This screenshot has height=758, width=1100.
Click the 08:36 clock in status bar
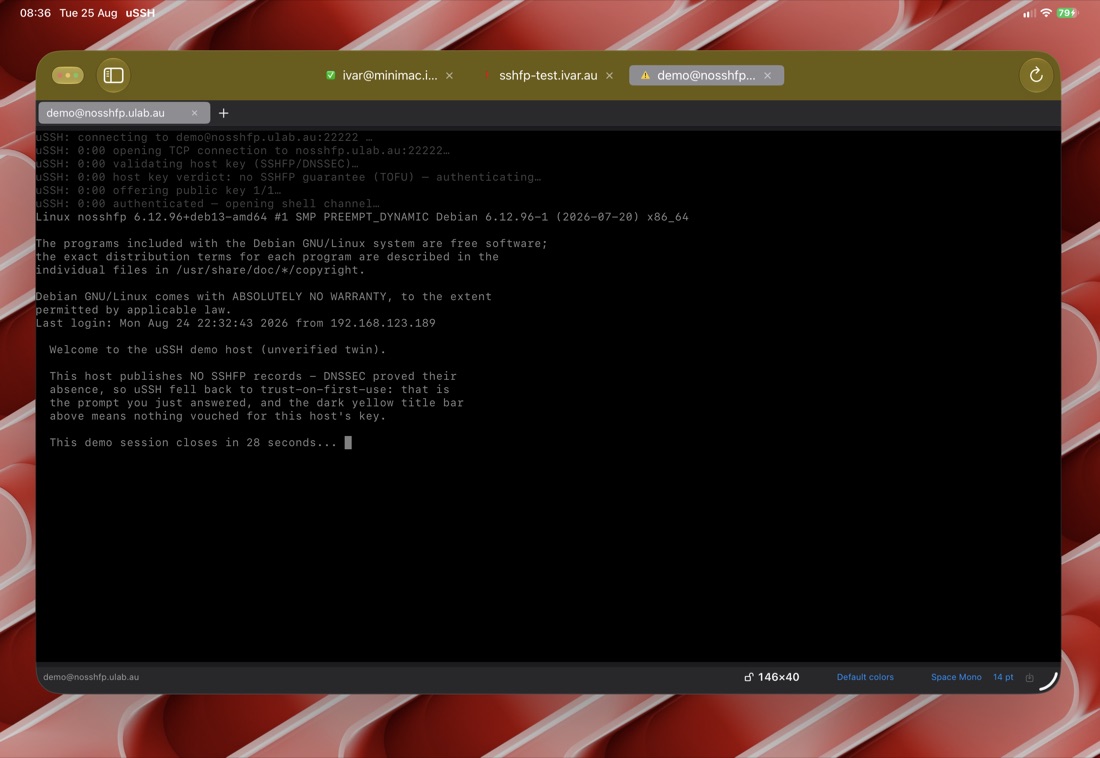[x=35, y=13]
